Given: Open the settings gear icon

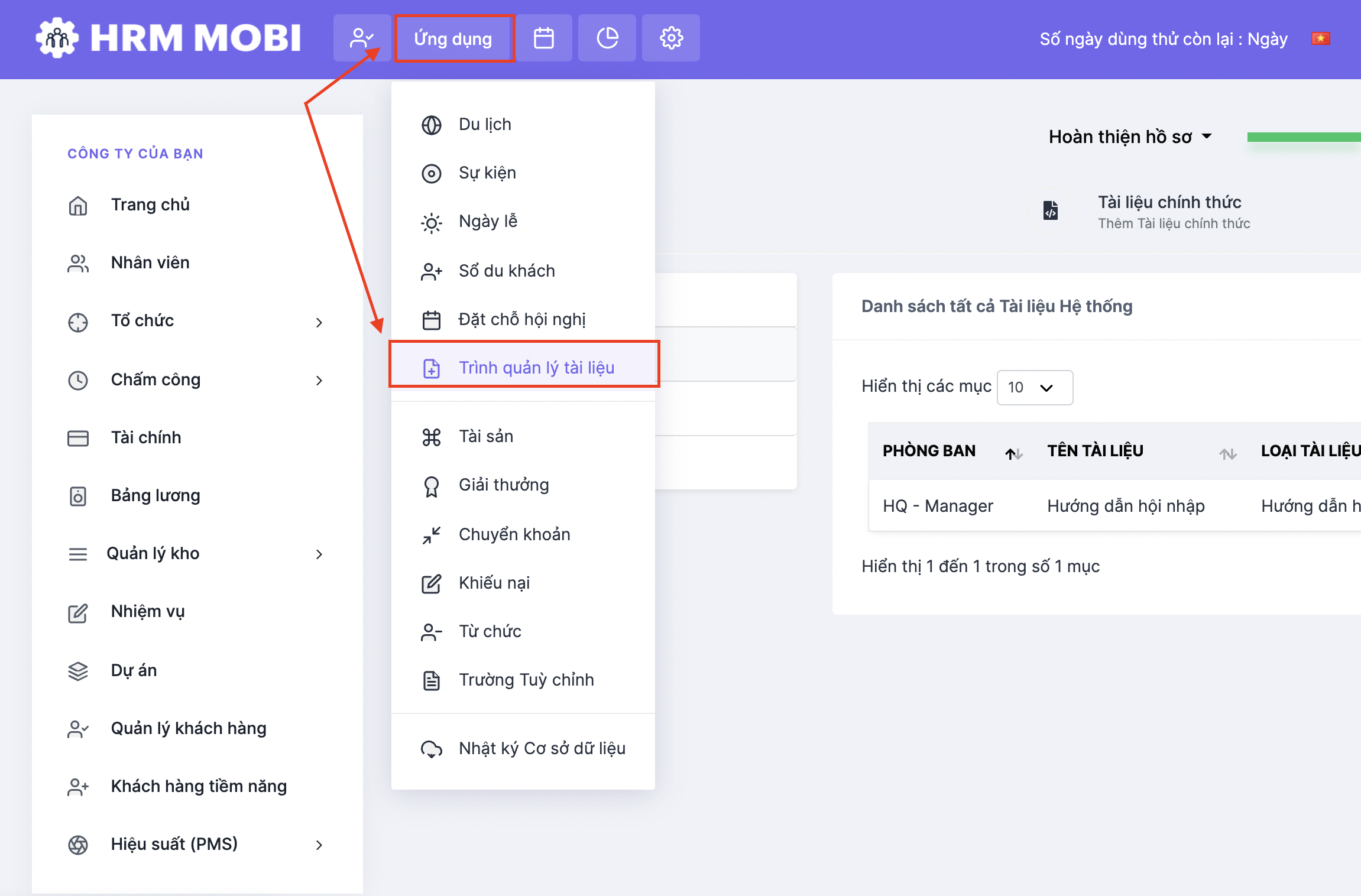Looking at the screenshot, I should pyautogui.click(x=671, y=38).
